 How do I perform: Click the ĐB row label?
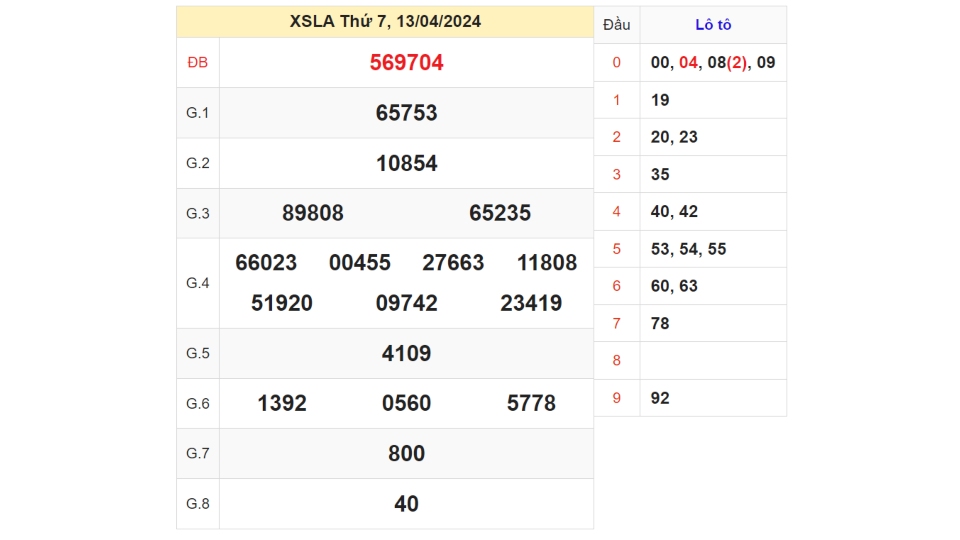(x=198, y=62)
